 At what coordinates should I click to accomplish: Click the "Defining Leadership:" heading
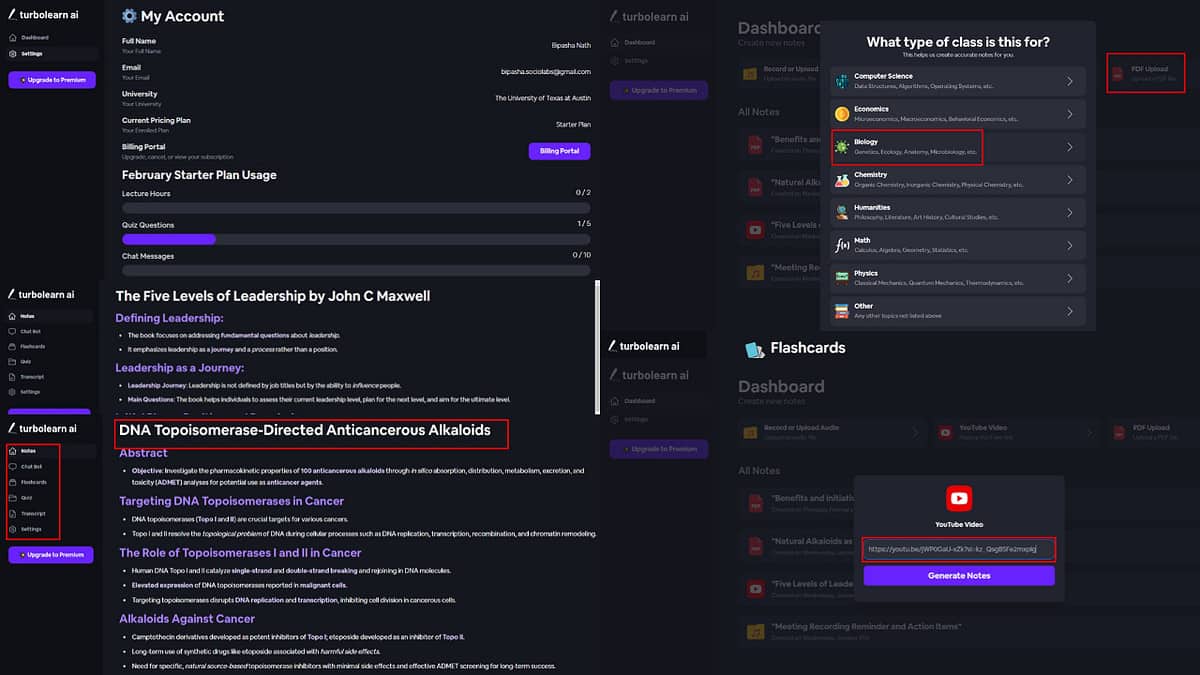[x=169, y=318]
